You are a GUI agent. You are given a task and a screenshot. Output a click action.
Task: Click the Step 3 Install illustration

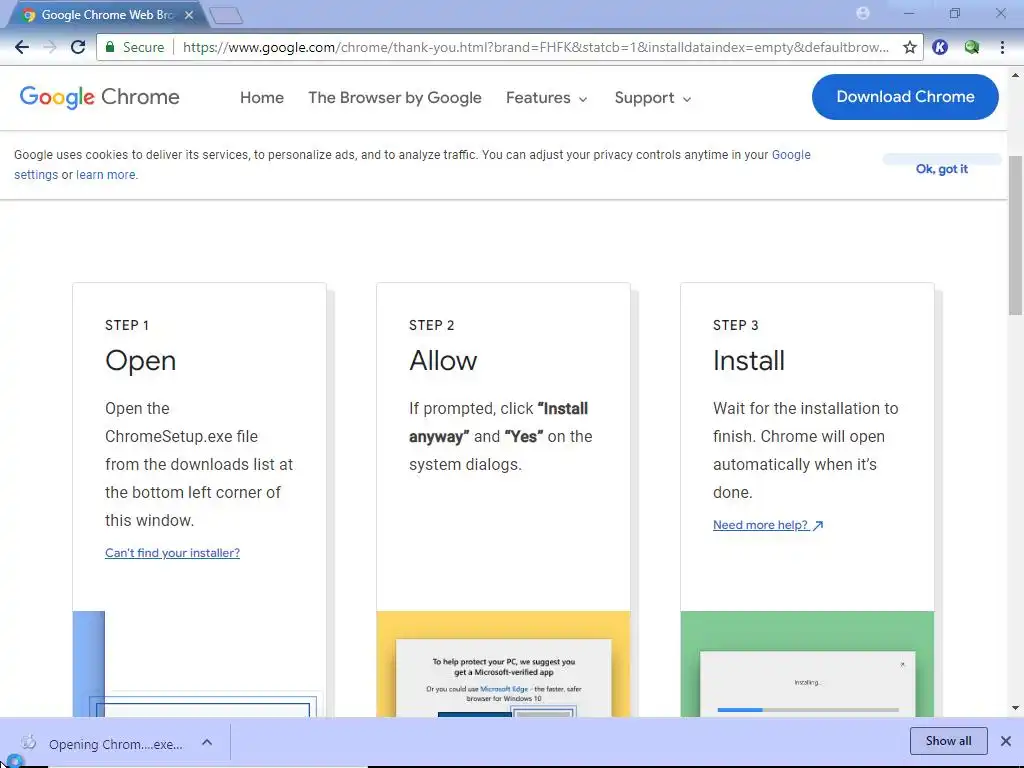[x=807, y=664]
